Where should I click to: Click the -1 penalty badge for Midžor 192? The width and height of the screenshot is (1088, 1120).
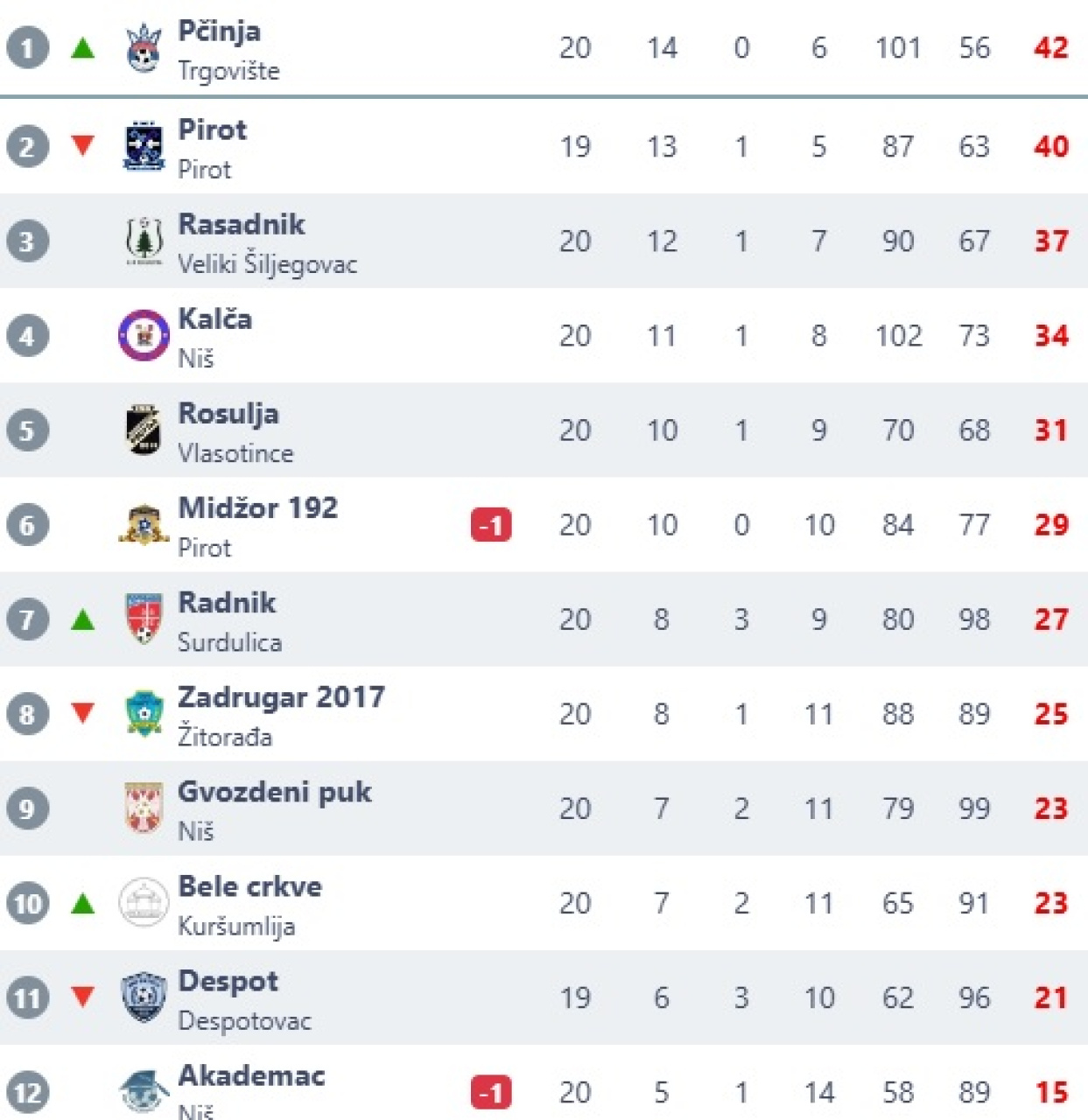pos(491,525)
